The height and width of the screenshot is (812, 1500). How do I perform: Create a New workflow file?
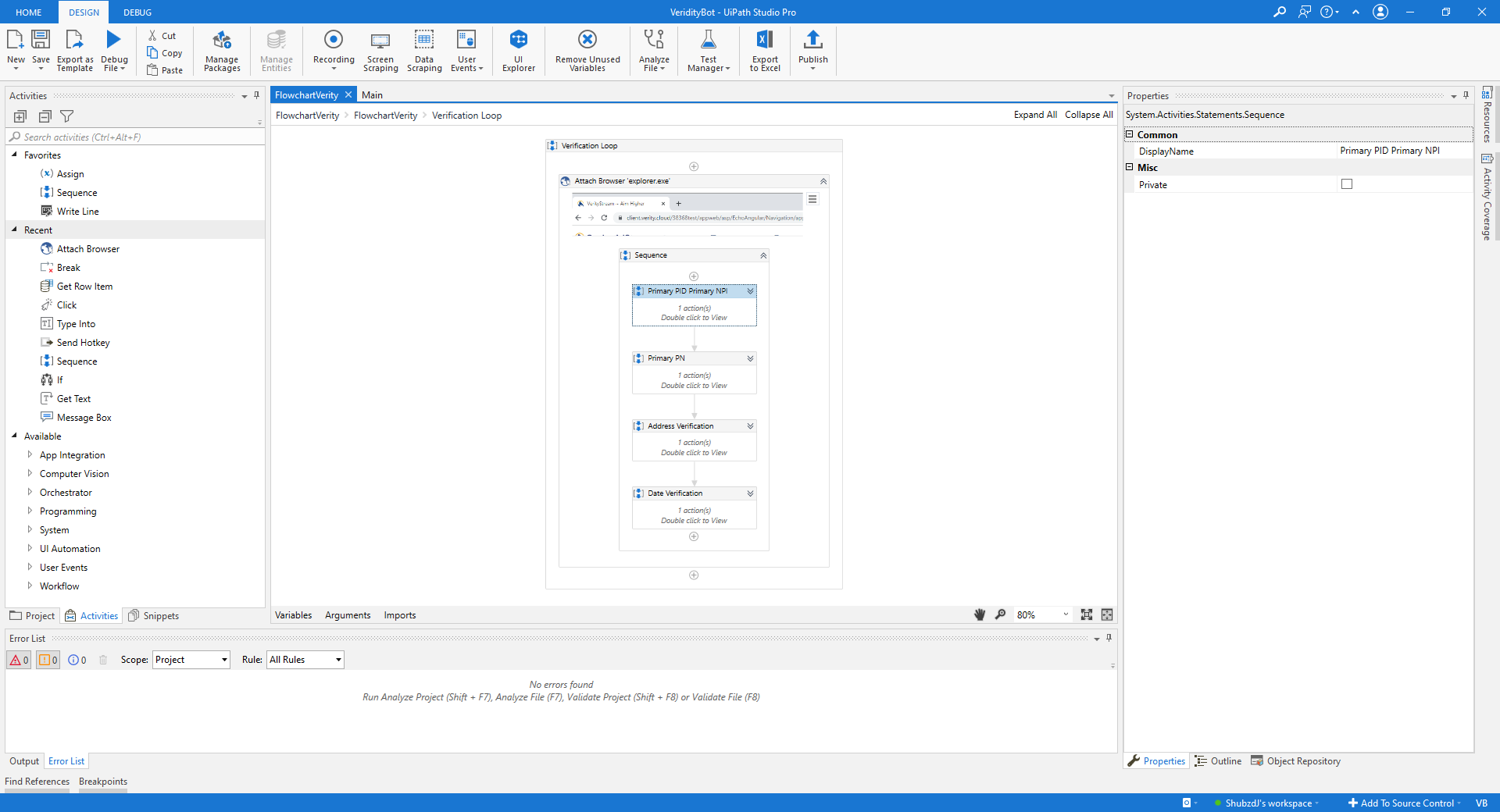16,50
